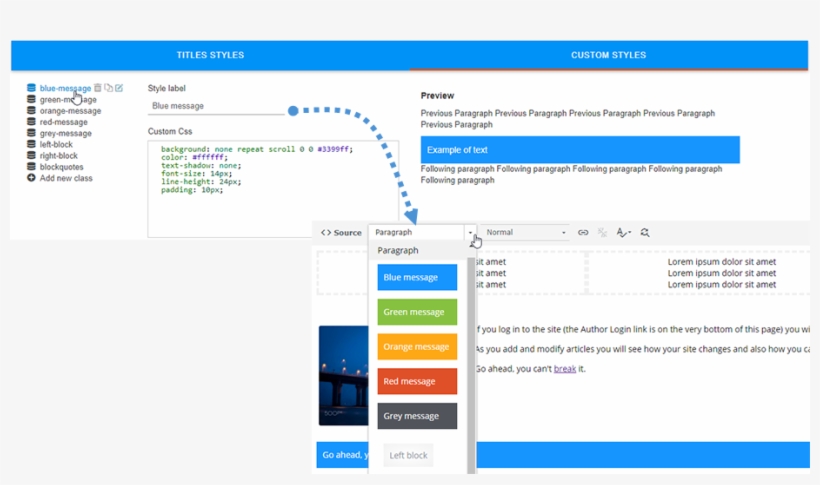Open the Normal style dropdown

525,232
